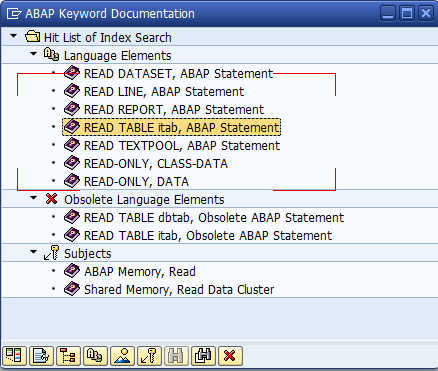Click book icon beside READ TABLE dbtab

tap(72, 217)
